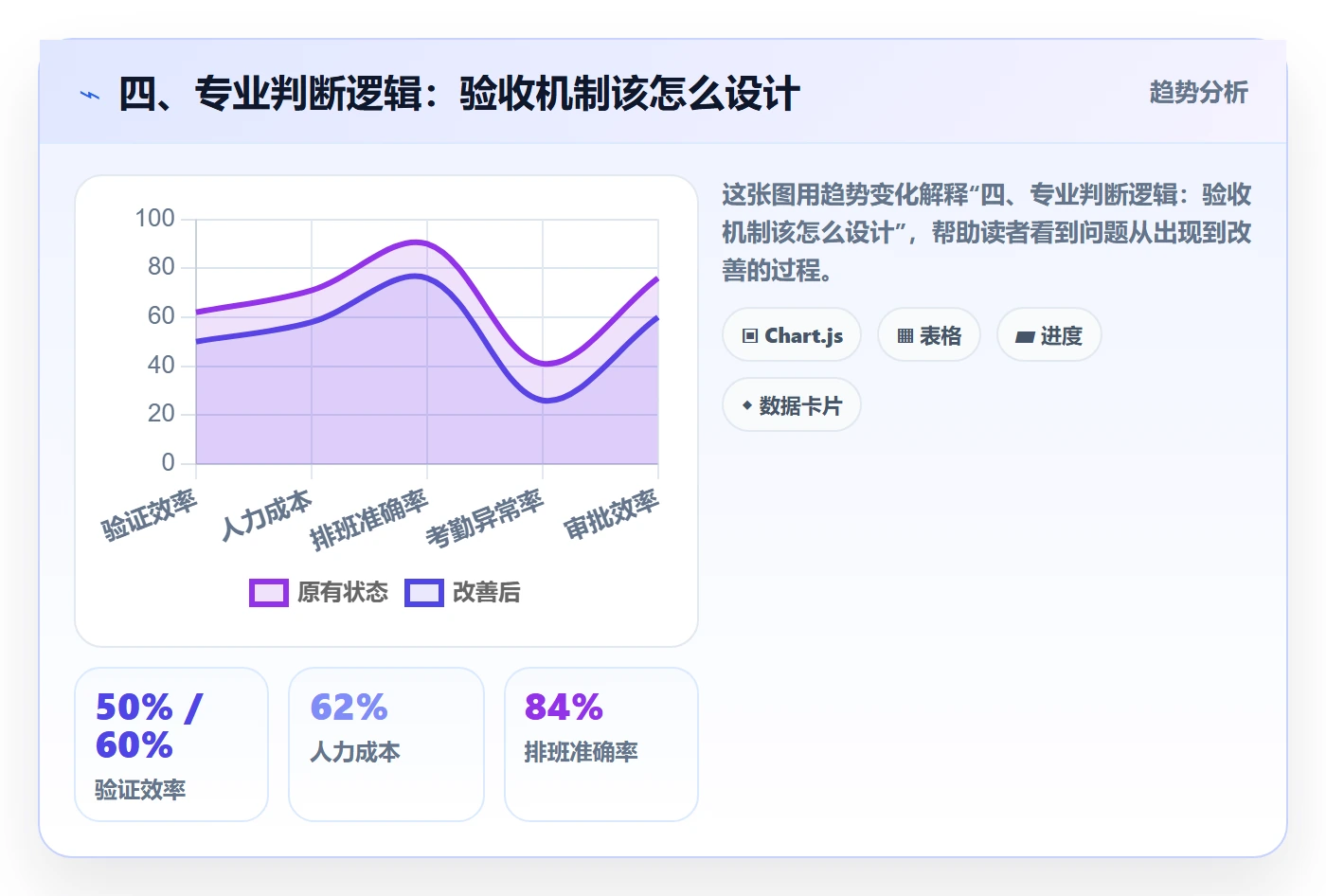
Task: Click the 80 y-axis value
Action: (161, 267)
